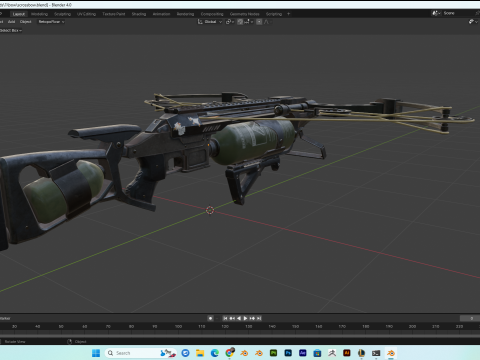Open the Object menu in viewport header
This screenshot has height=360, width=480.
click(25, 22)
